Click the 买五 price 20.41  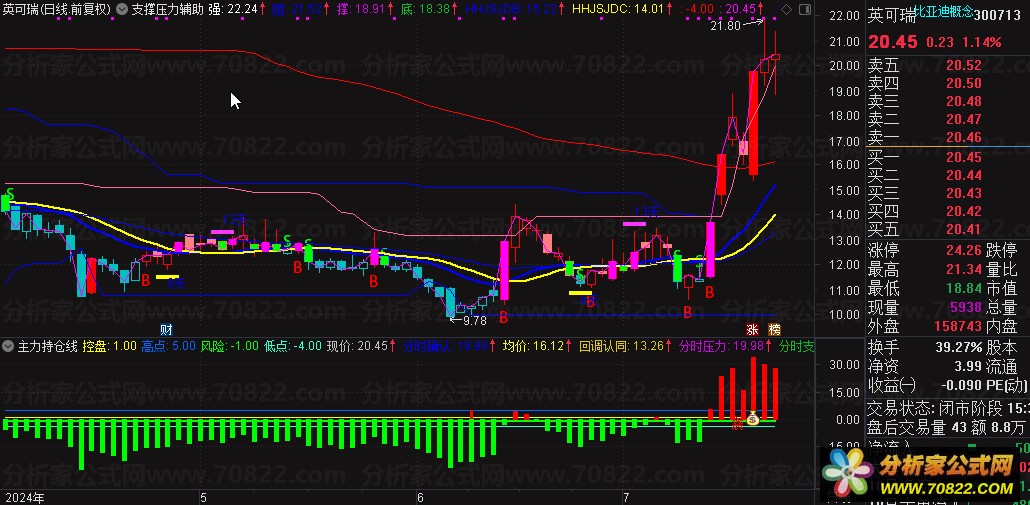click(964, 229)
